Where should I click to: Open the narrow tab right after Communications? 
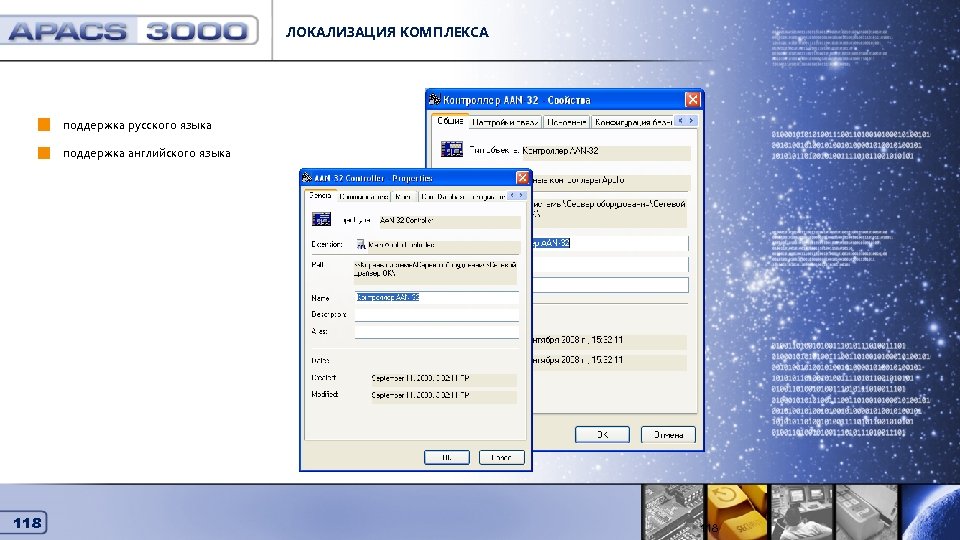[x=403, y=197]
